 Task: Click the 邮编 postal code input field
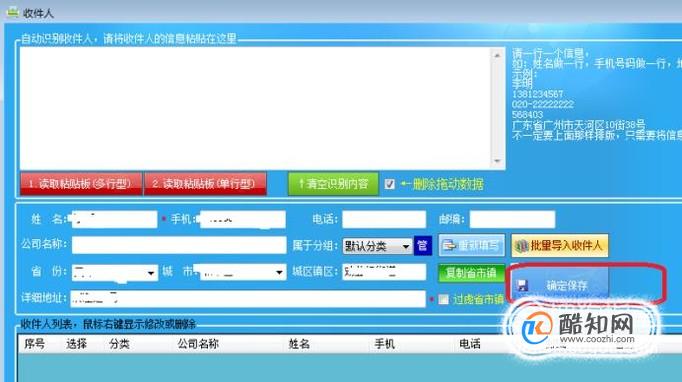pyautogui.click(x=512, y=219)
